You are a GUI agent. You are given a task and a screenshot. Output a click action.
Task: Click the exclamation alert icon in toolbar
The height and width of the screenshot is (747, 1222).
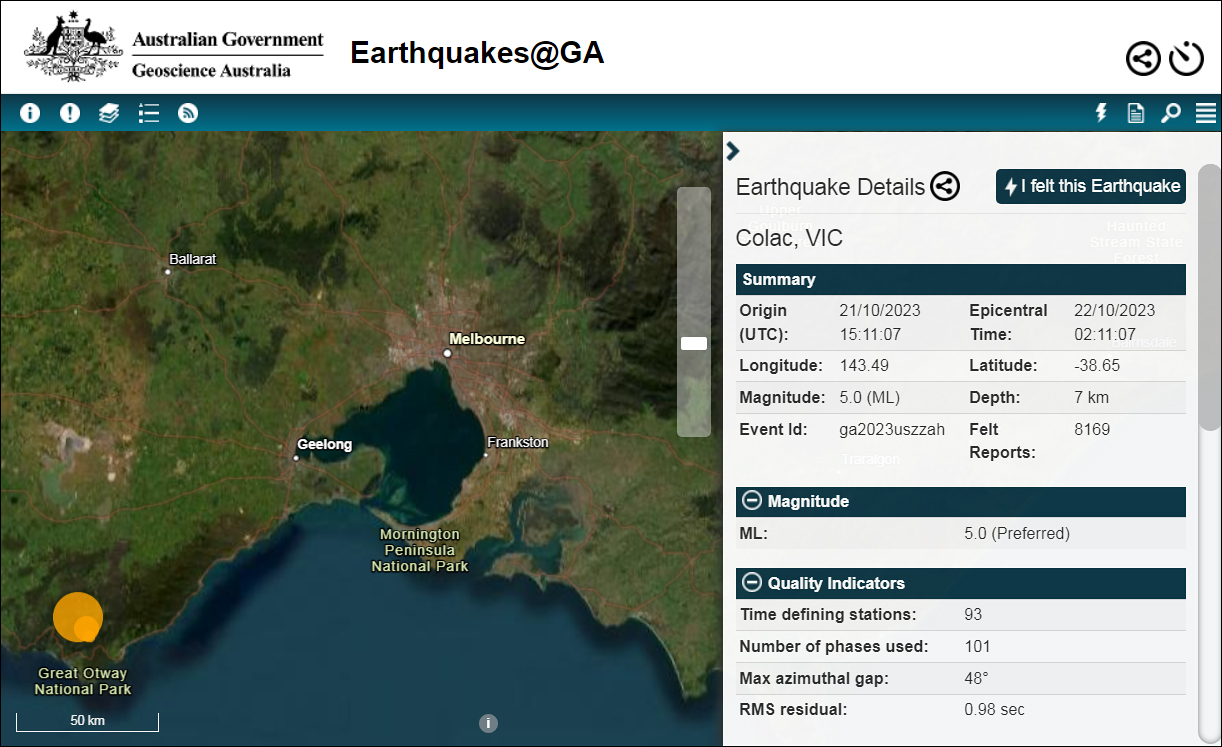pyautogui.click(x=70, y=113)
